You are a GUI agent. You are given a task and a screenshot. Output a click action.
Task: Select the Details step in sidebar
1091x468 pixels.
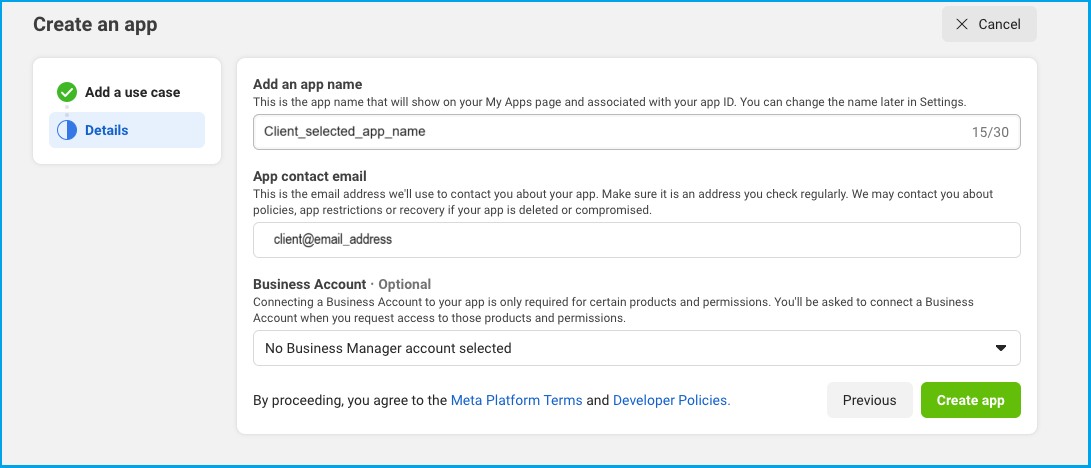click(x=127, y=130)
